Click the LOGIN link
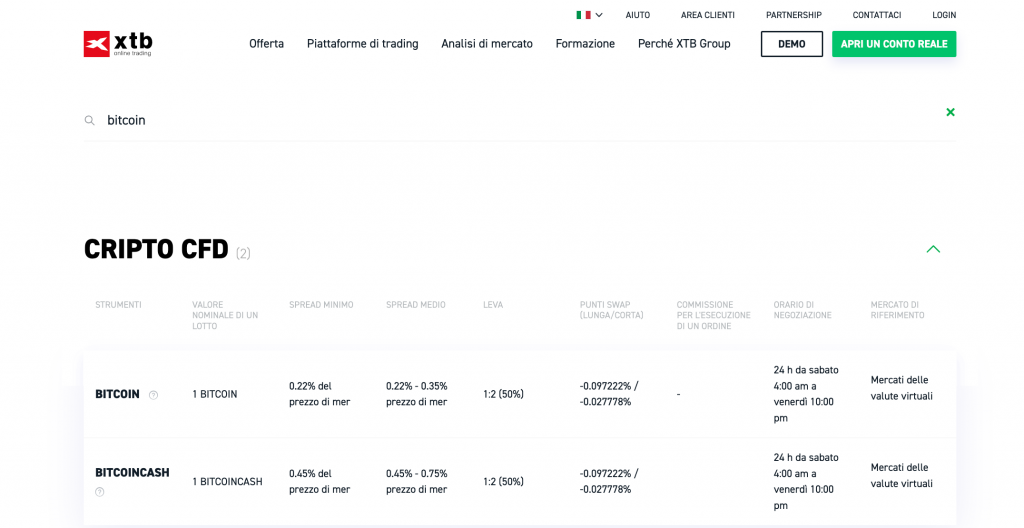The width and height of the screenshot is (1024, 528). point(944,15)
